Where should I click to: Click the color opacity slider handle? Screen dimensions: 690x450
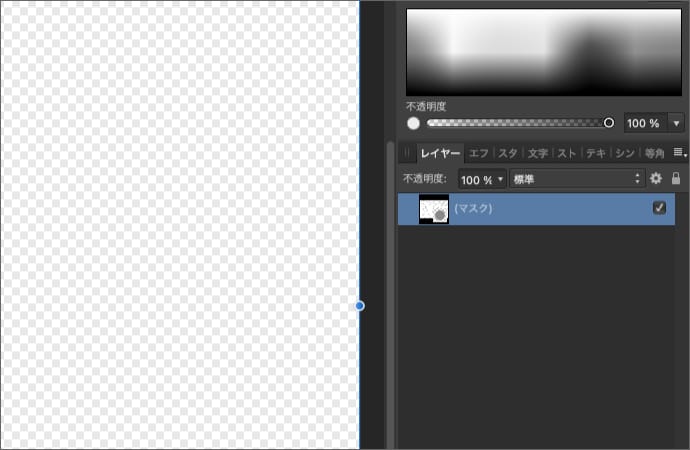609,123
